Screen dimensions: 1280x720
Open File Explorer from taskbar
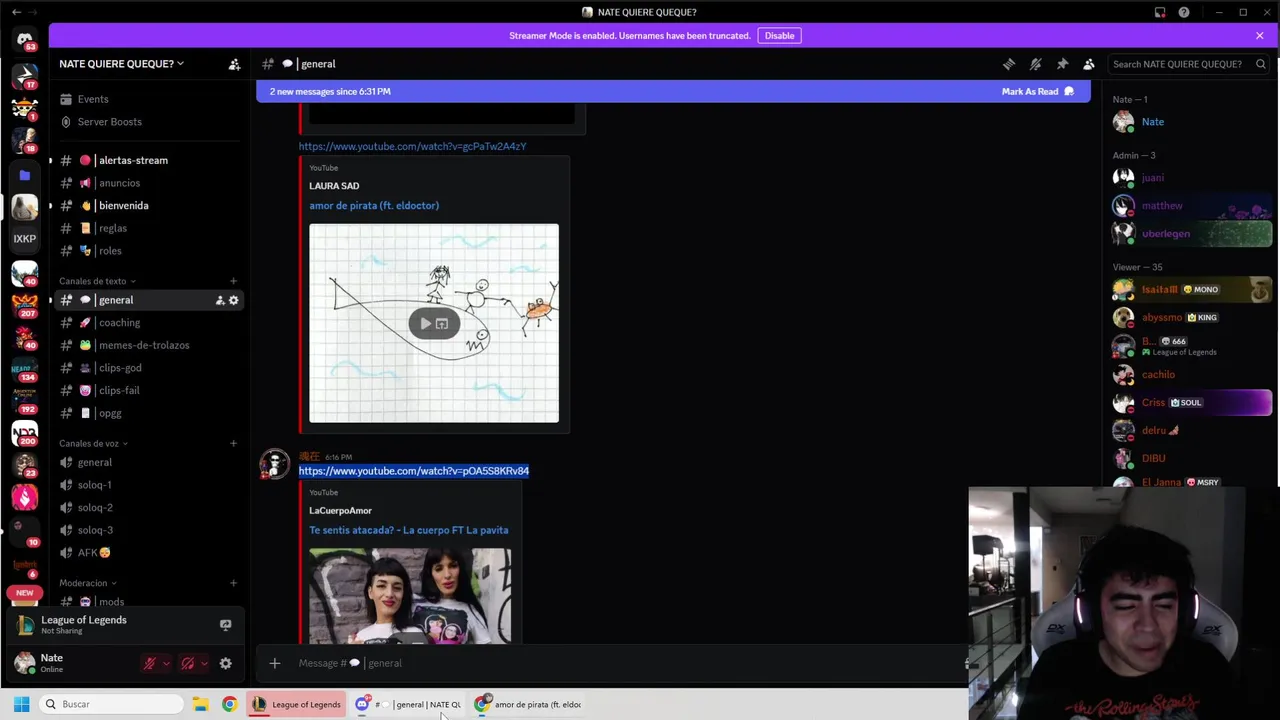200,704
